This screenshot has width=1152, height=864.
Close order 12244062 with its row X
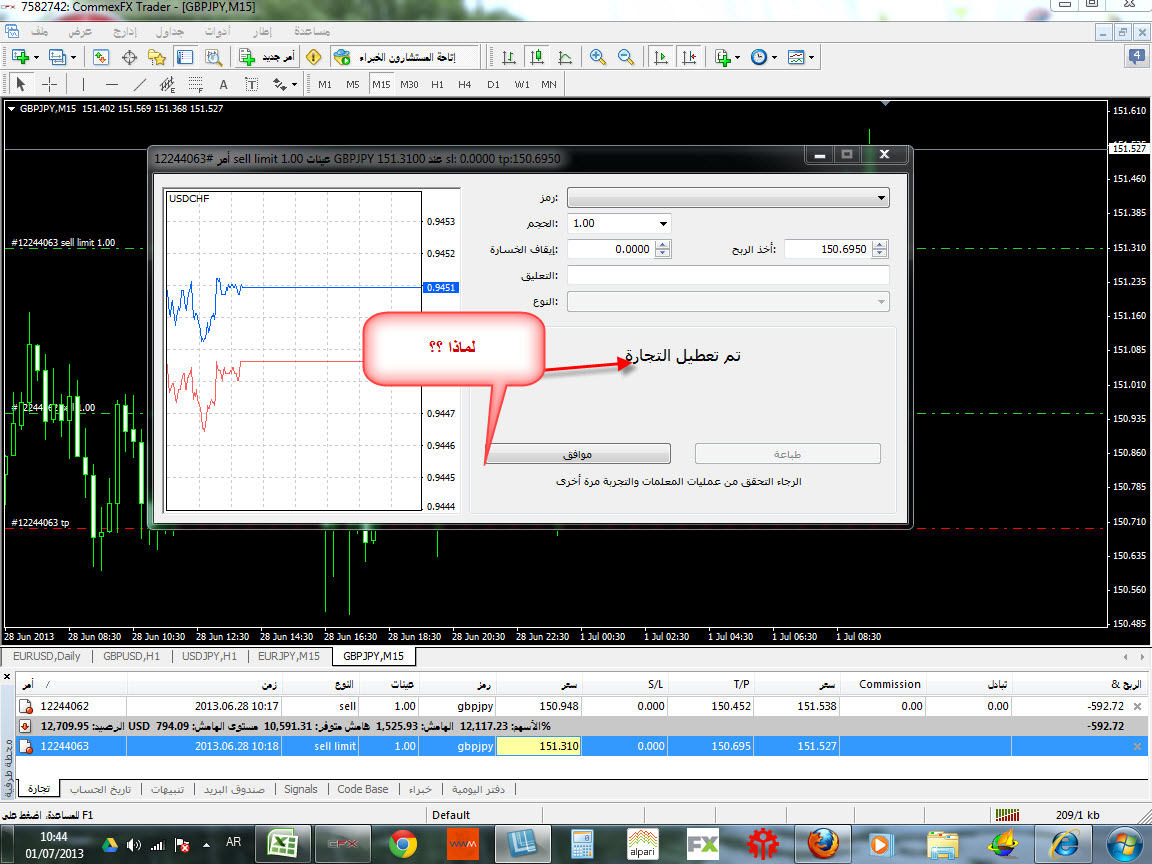[x=1137, y=706]
